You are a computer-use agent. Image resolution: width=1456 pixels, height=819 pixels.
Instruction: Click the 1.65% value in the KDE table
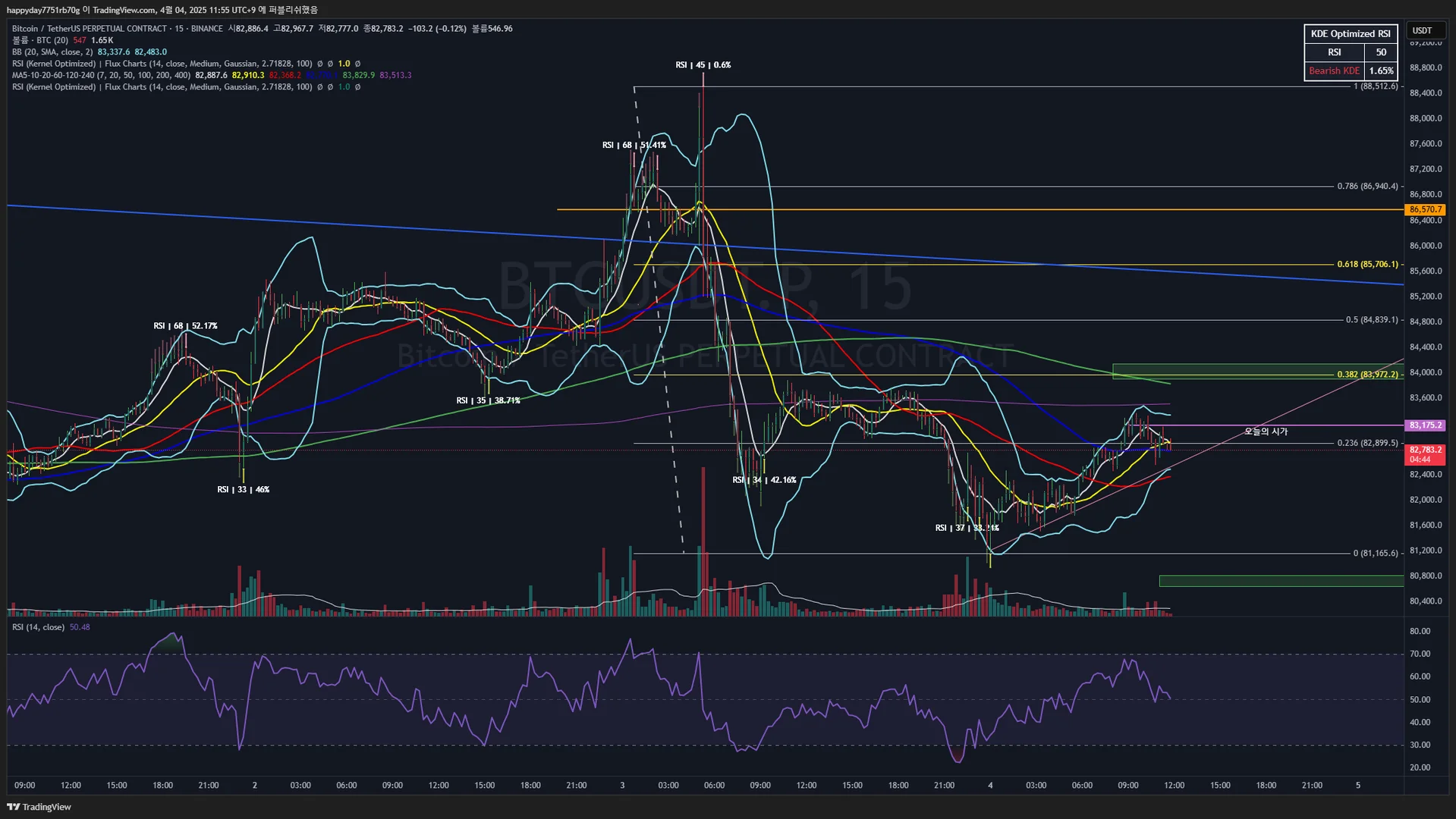tap(1381, 71)
